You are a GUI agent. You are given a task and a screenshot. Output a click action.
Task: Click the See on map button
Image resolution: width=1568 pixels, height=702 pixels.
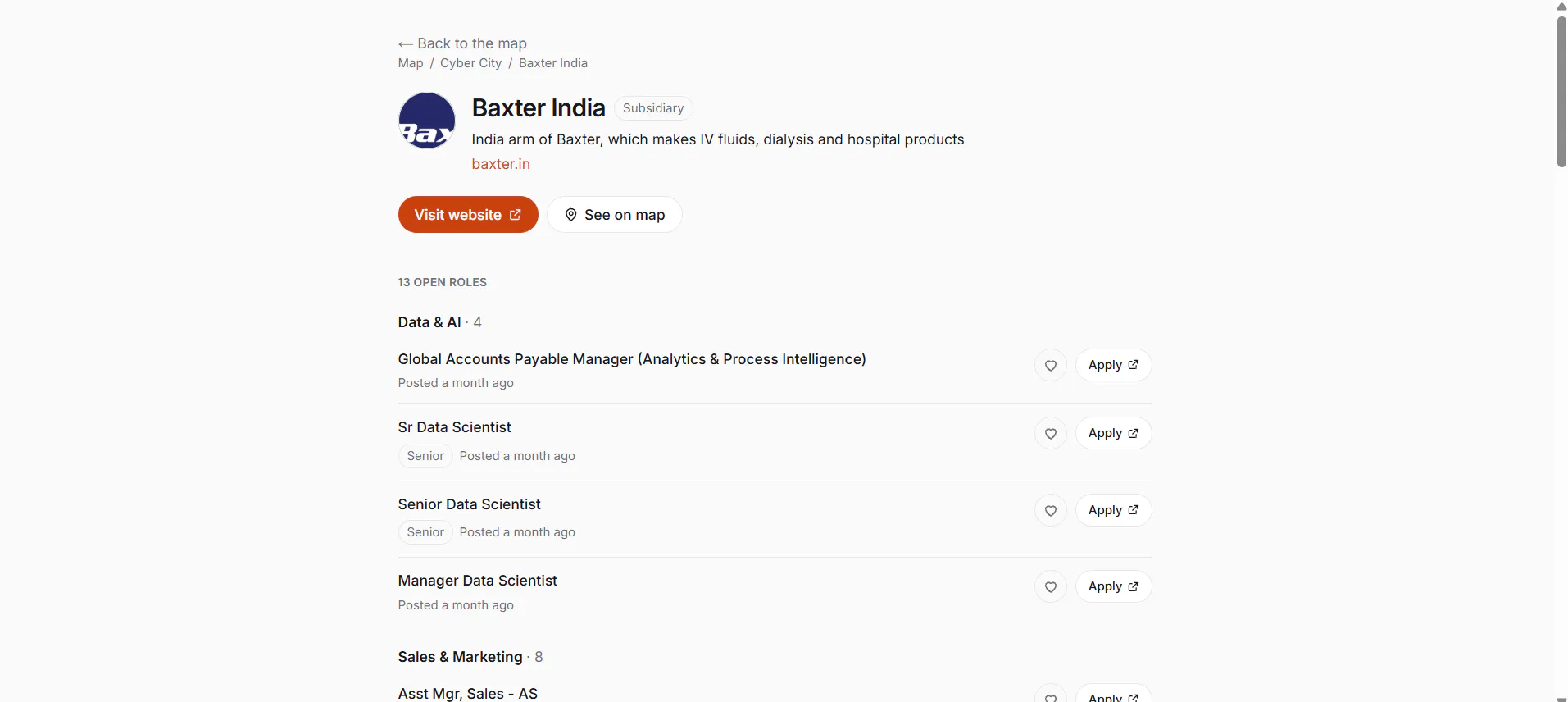click(x=615, y=215)
